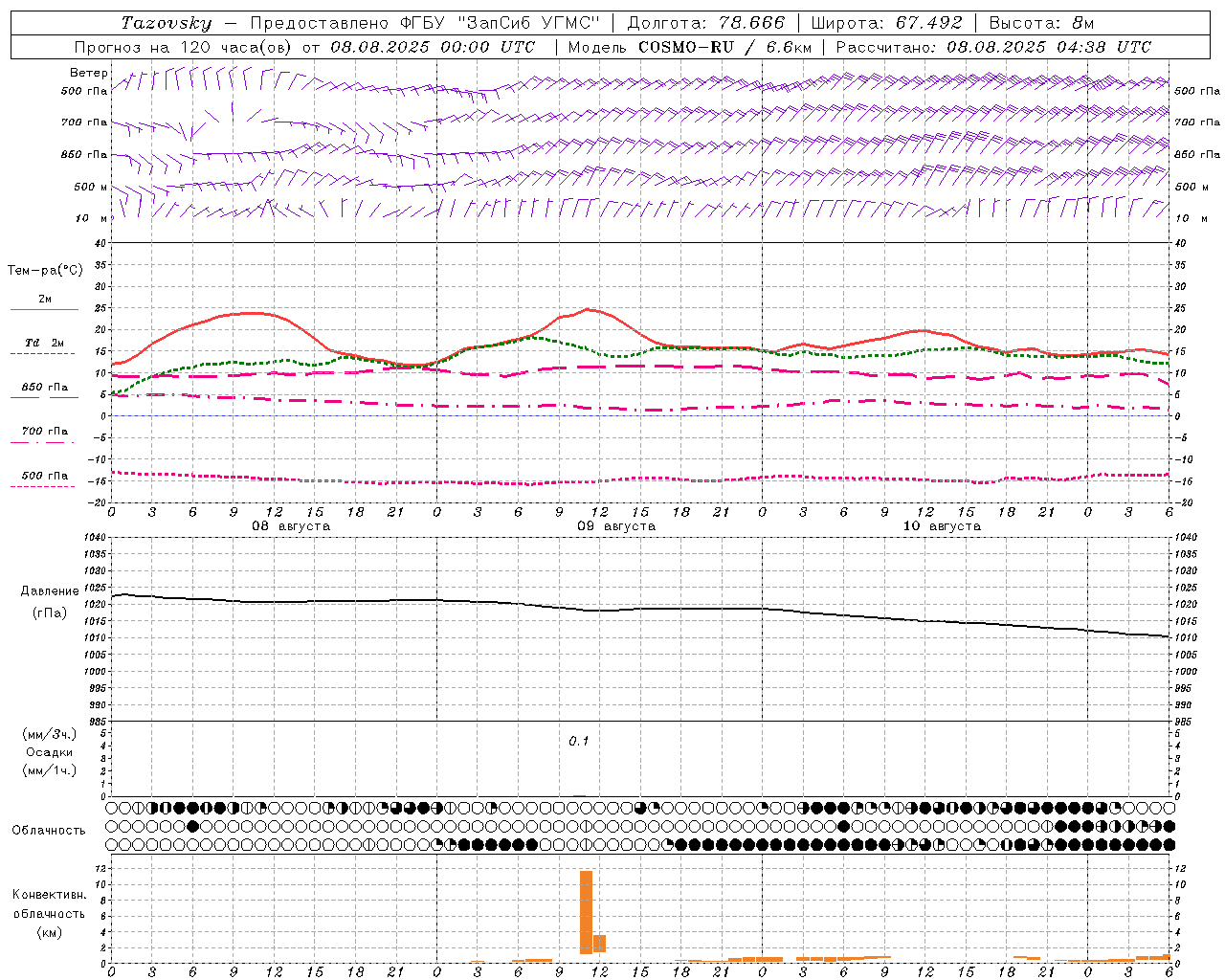Image resolution: width=1225 pixels, height=980 pixels.
Task: Click the 08 августа date label
Action: 291,526
